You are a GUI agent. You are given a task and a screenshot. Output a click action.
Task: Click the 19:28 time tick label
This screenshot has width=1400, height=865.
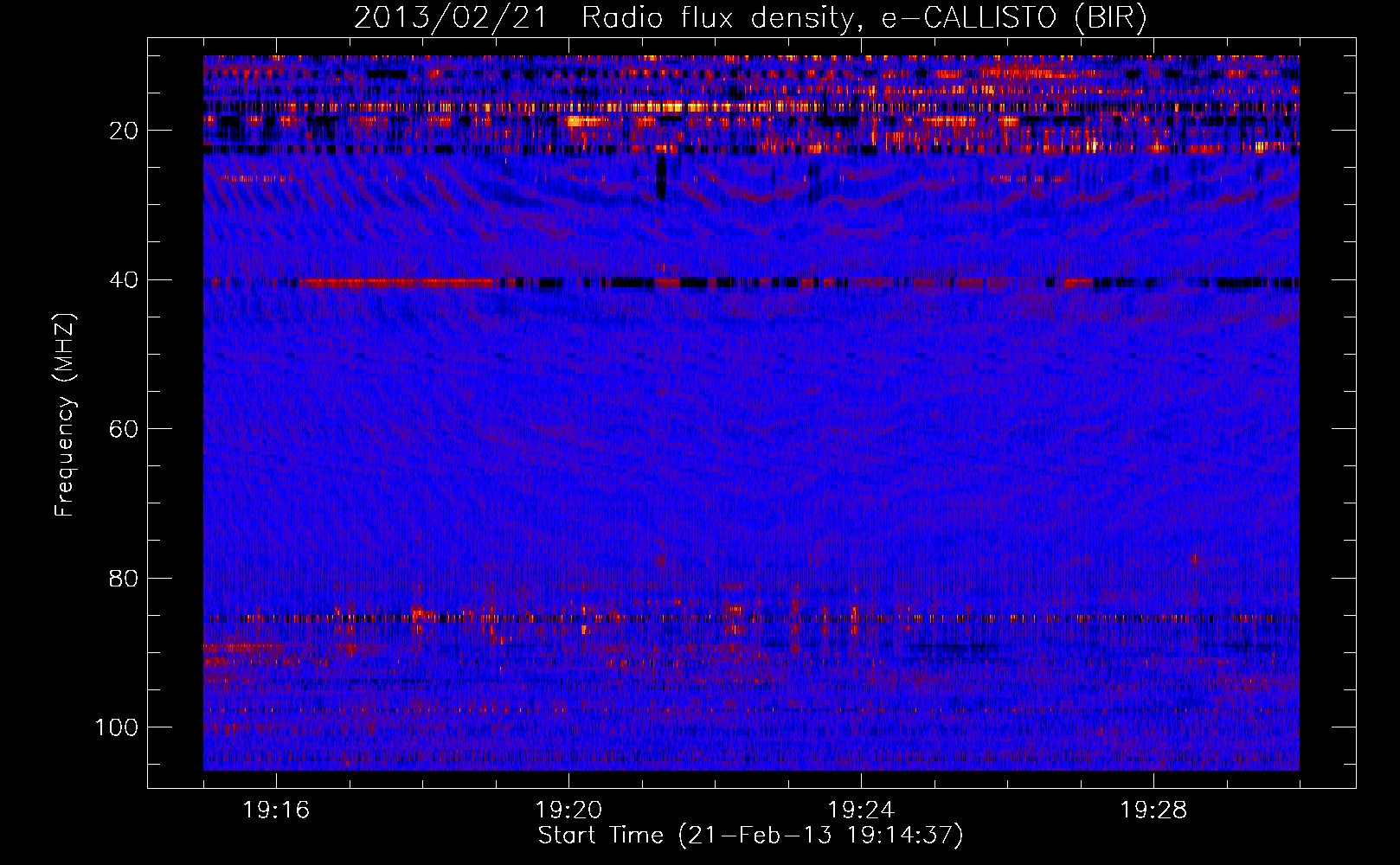1153,811
